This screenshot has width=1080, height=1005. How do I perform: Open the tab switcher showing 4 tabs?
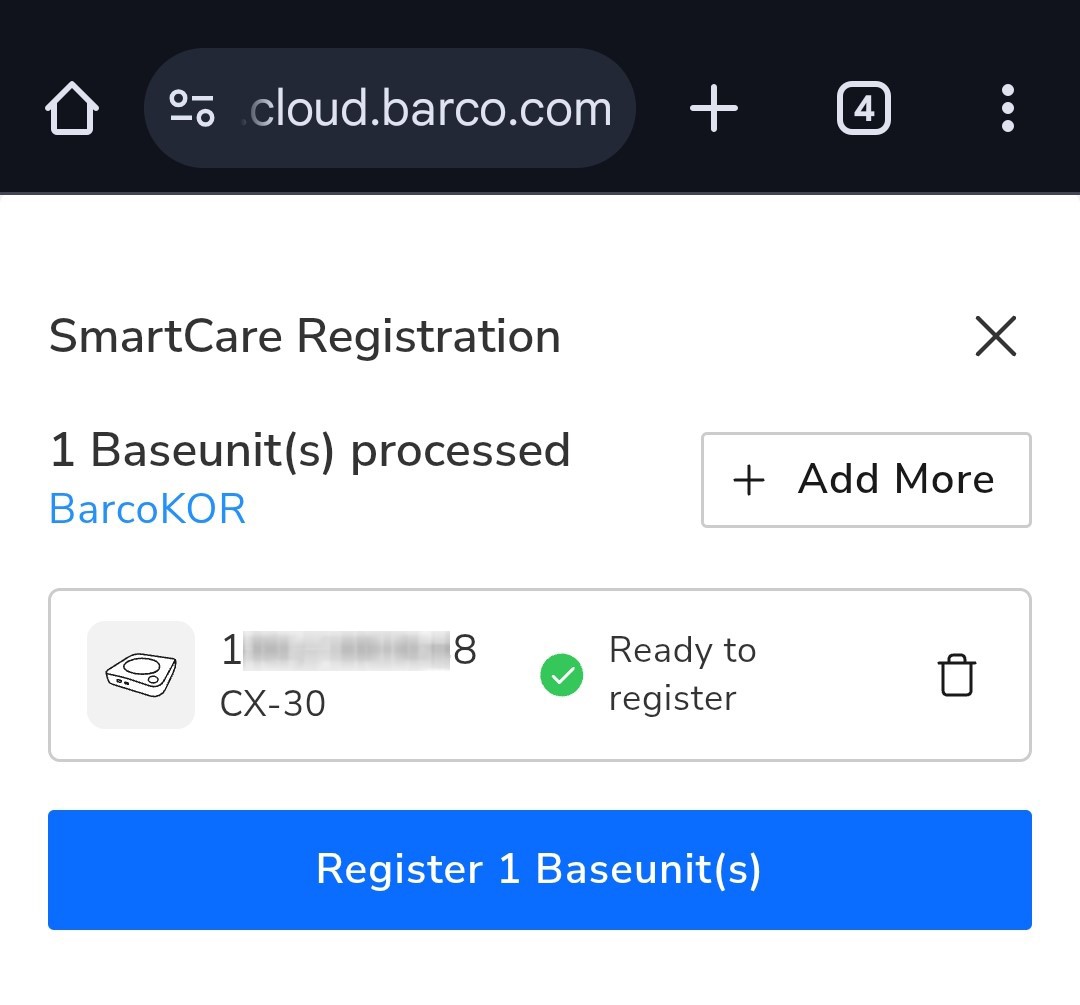pos(864,108)
